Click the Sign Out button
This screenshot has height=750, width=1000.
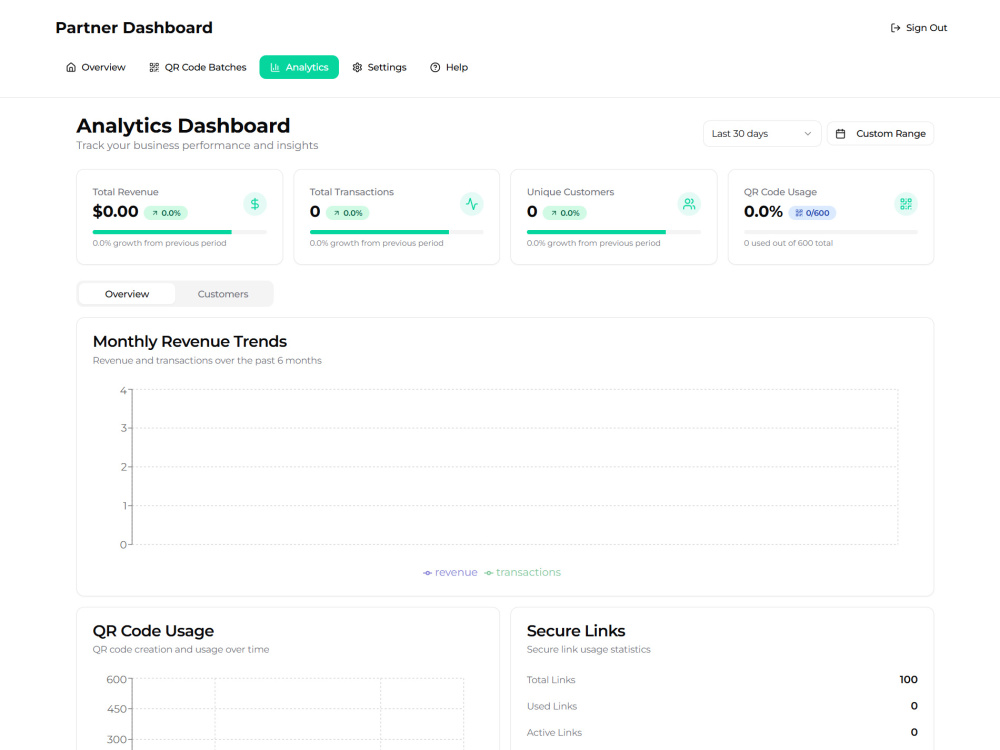click(919, 28)
